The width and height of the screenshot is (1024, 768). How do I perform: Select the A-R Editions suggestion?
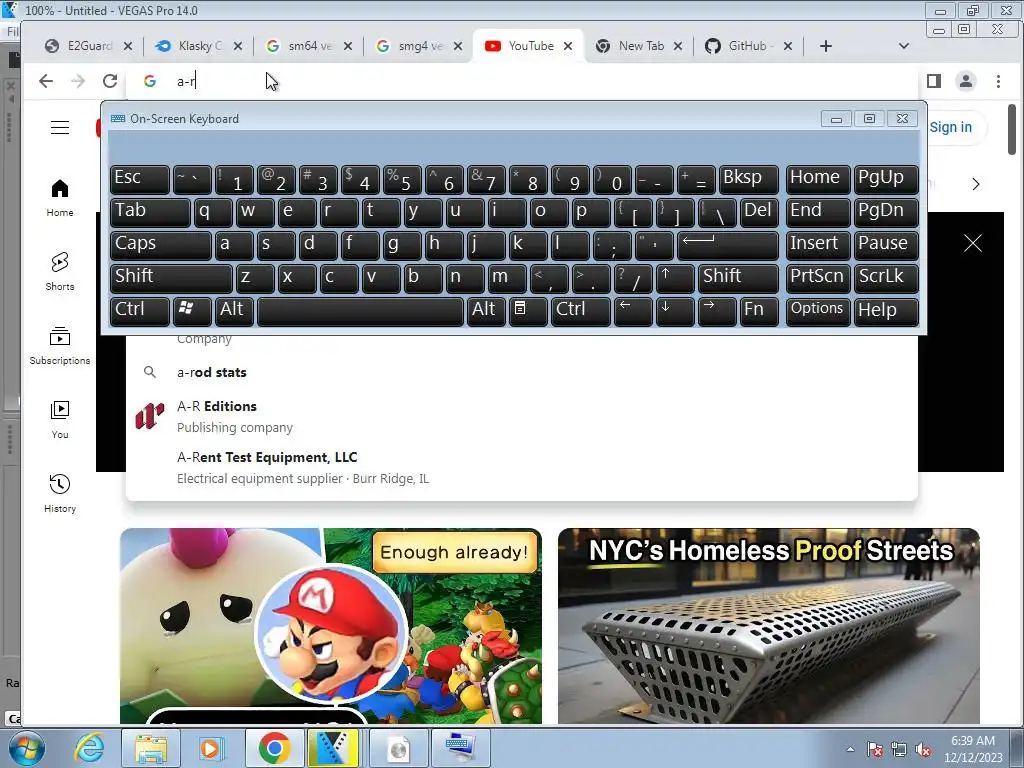521,416
